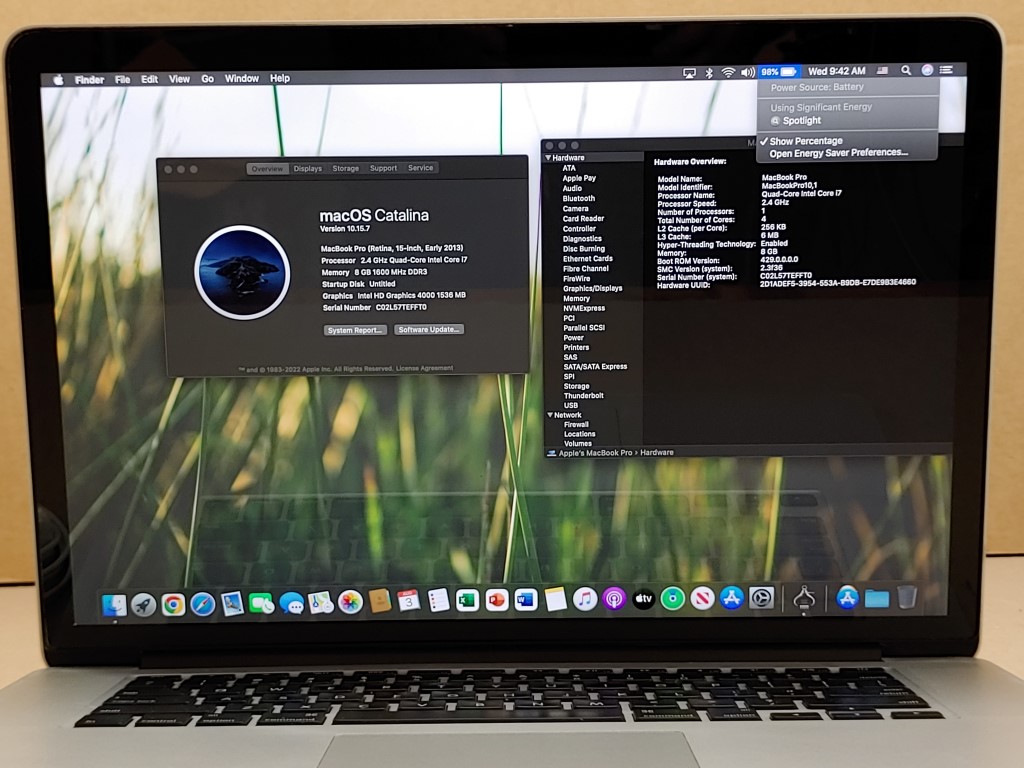Open Downloads folder in the Dock

877,598
